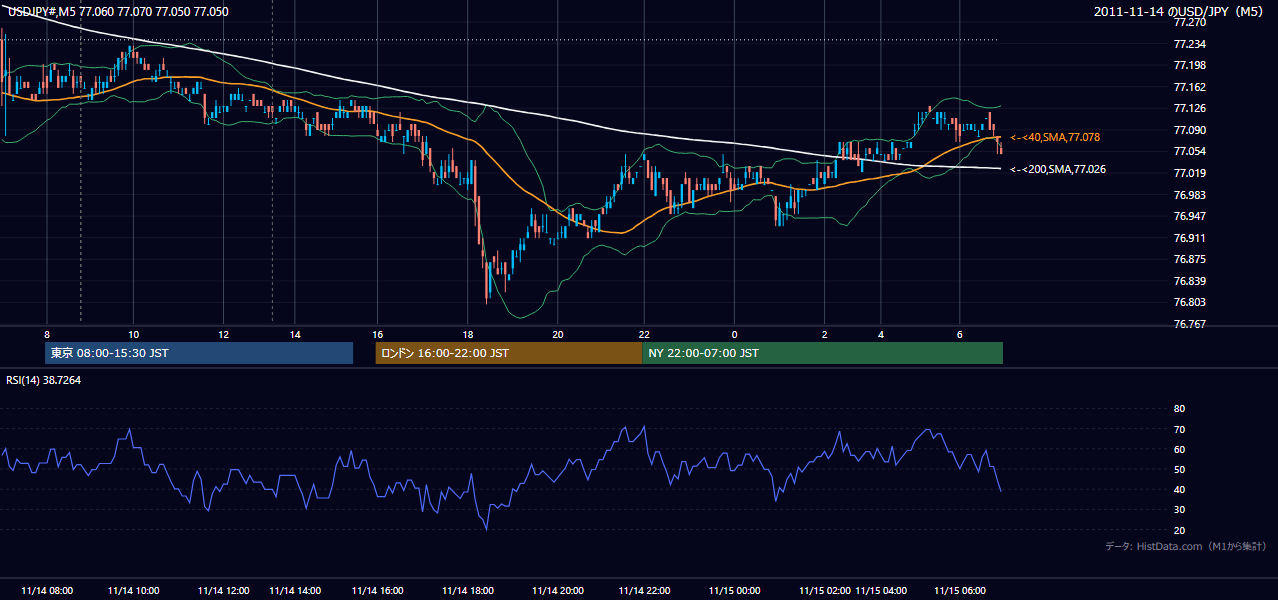The width and height of the screenshot is (1278, 600).
Task: Click the RSI(14) 38.7264 label
Action: [x=44, y=380]
